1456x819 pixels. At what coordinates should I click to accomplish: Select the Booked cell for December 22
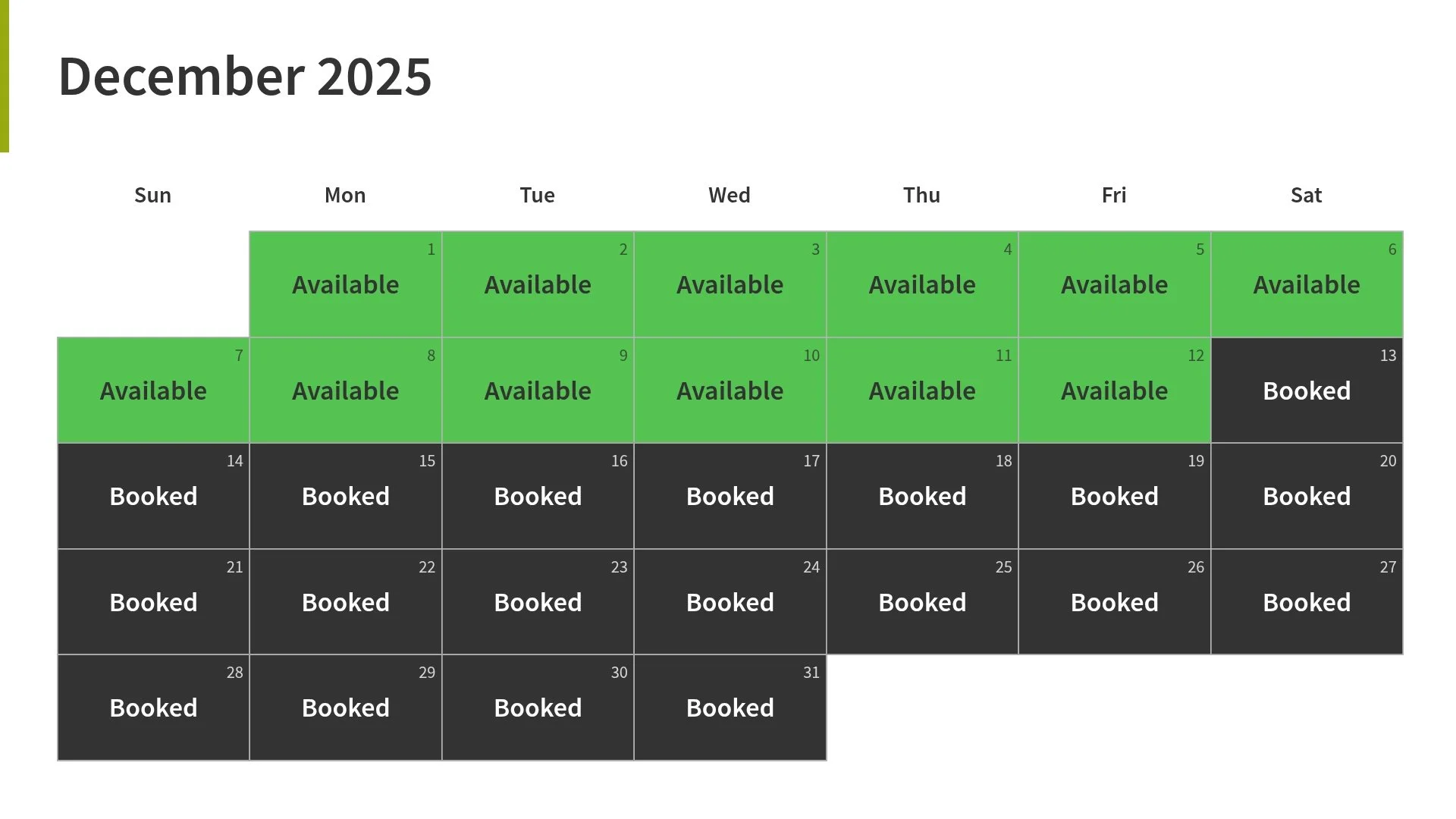click(x=346, y=602)
